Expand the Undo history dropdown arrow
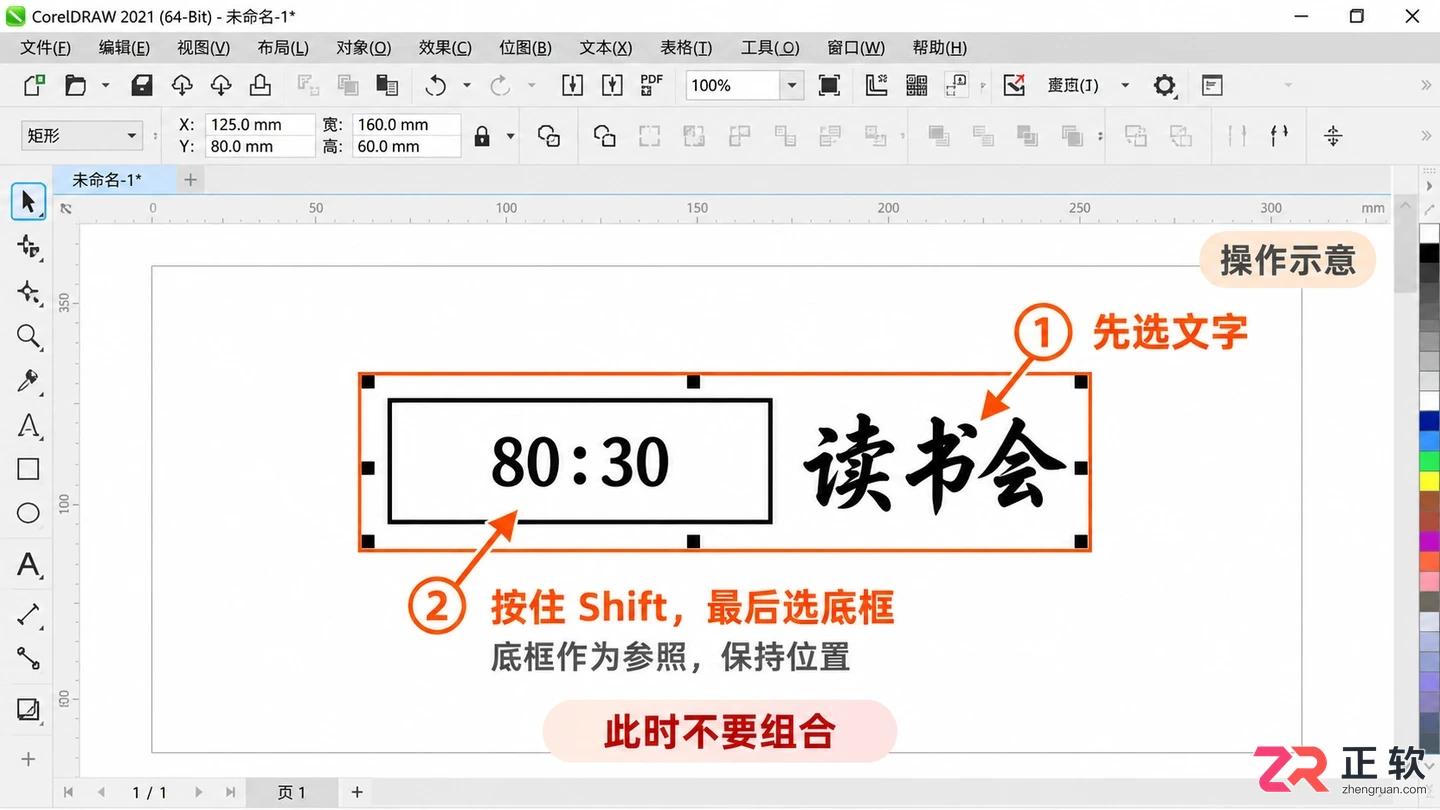Viewport: 1440px width, 810px height. [x=466, y=85]
